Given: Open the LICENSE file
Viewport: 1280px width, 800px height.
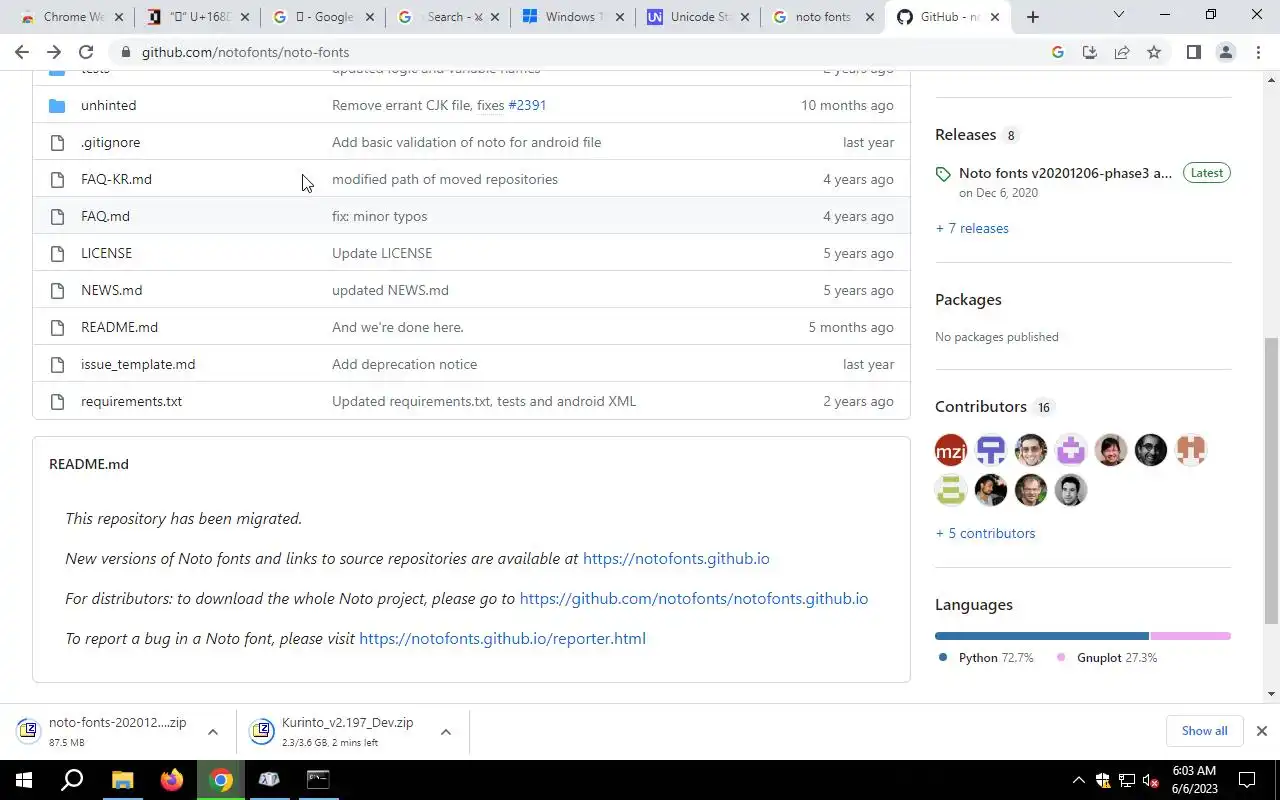Looking at the screenshot, I should coord(106,253).
